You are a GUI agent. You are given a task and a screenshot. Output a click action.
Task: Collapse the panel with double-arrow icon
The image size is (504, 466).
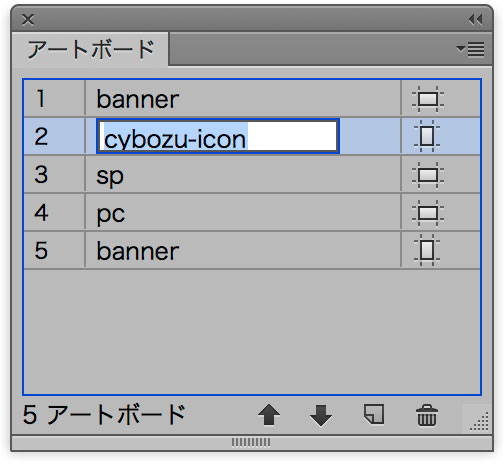coord(475,20)
